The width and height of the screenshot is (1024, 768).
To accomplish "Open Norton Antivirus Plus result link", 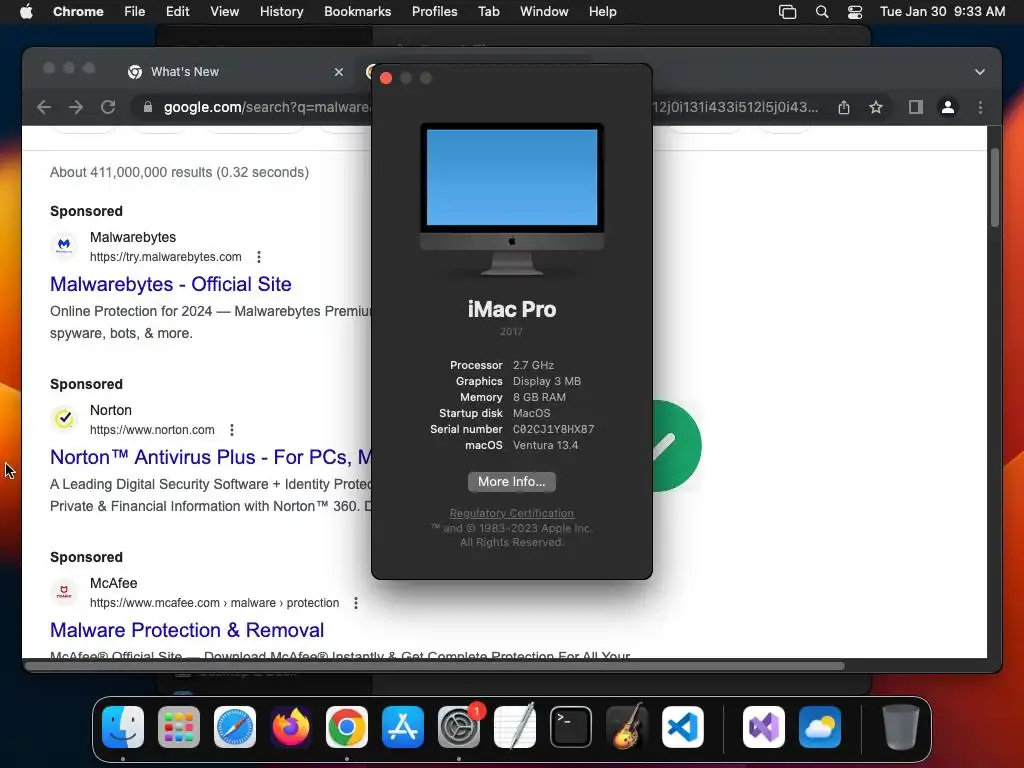I will point(211,457).
